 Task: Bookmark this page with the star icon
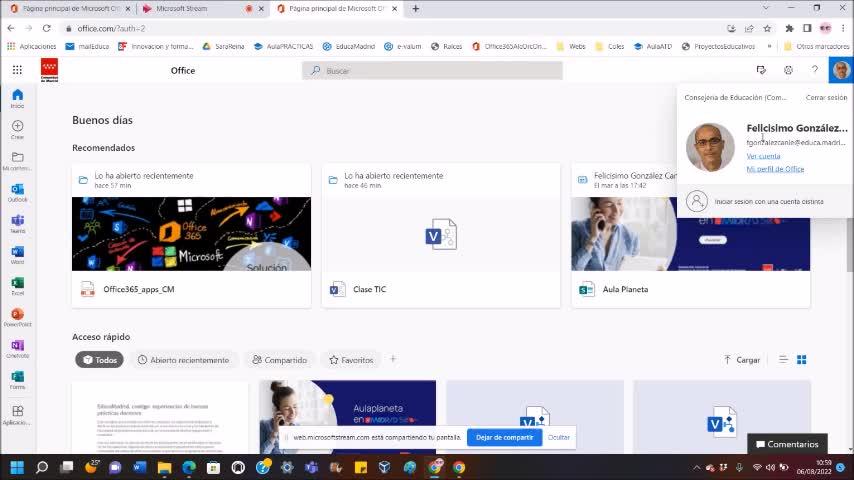point(767,28)
